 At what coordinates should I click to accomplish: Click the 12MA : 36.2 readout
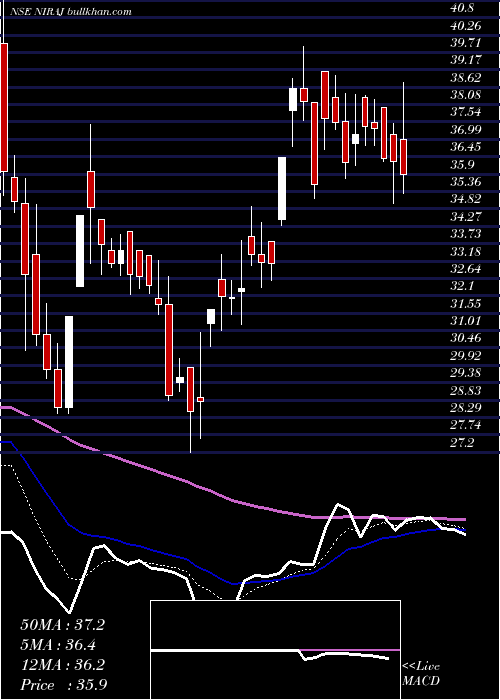(x=62, y=665)
